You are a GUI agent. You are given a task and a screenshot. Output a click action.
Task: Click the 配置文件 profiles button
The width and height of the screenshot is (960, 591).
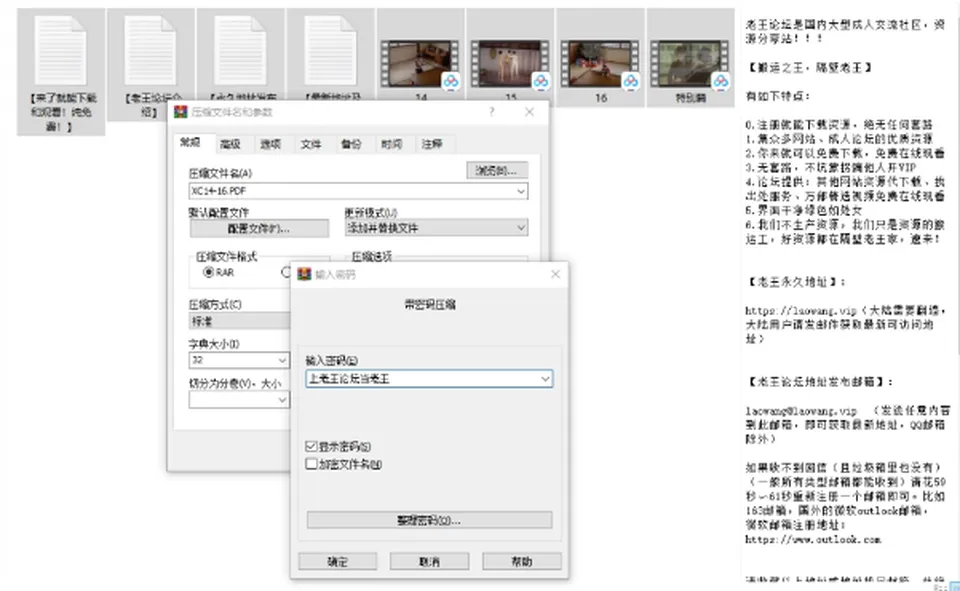tap(259, 228)
